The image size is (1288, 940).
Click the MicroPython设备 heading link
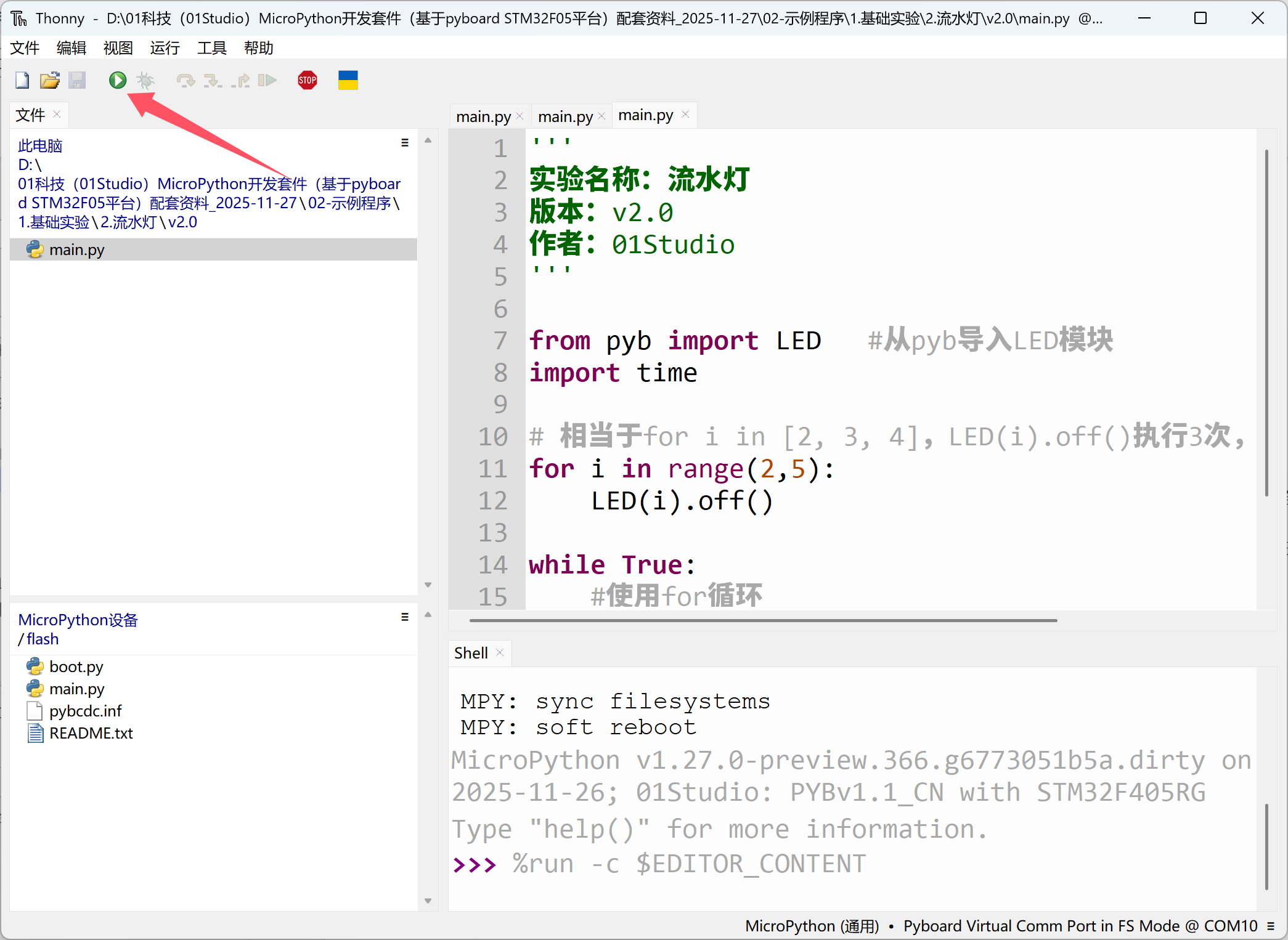pyautogui.click(x=78, y=620)
